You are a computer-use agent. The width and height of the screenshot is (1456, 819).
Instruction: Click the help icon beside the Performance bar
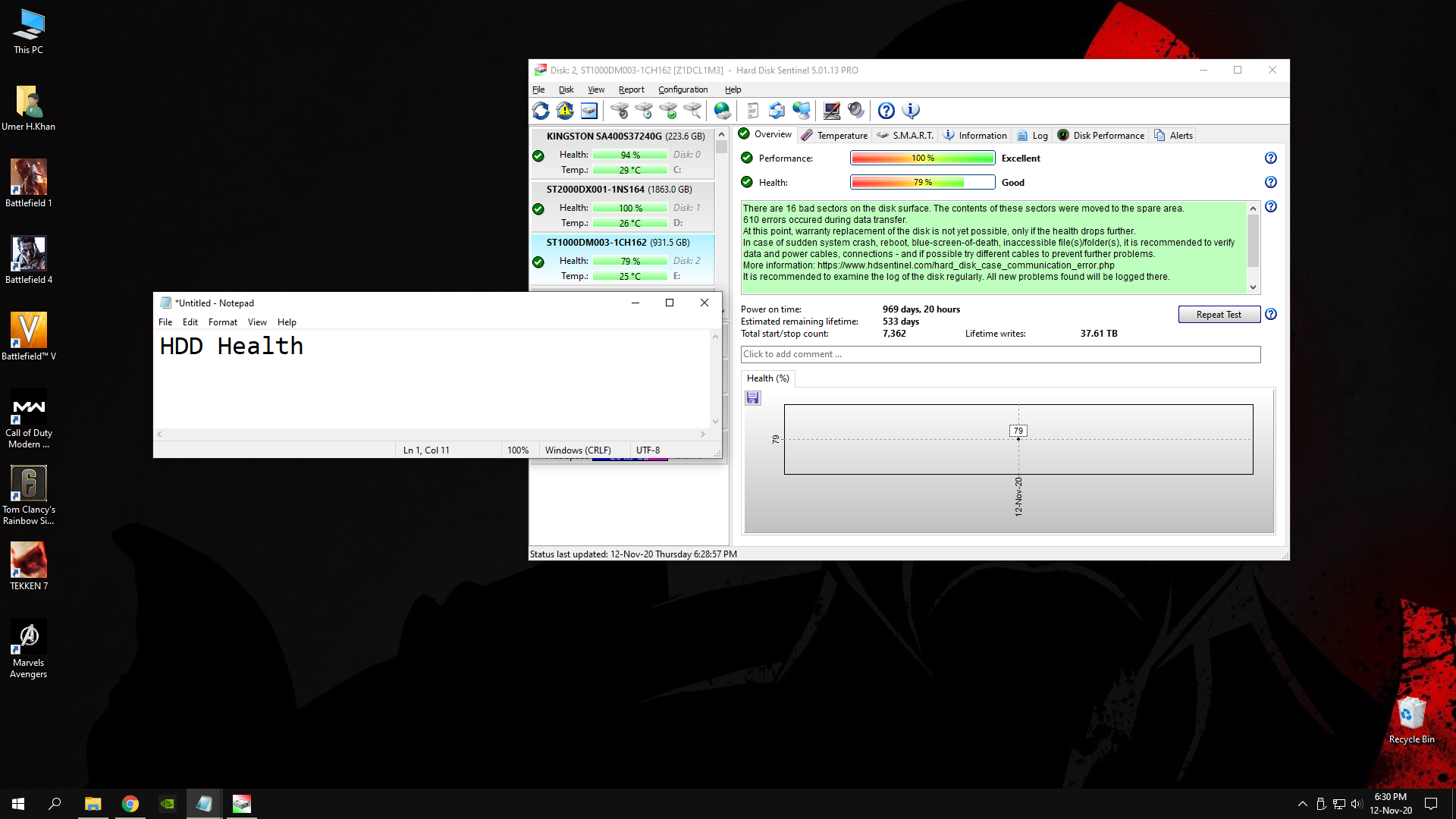point(1271,158)
